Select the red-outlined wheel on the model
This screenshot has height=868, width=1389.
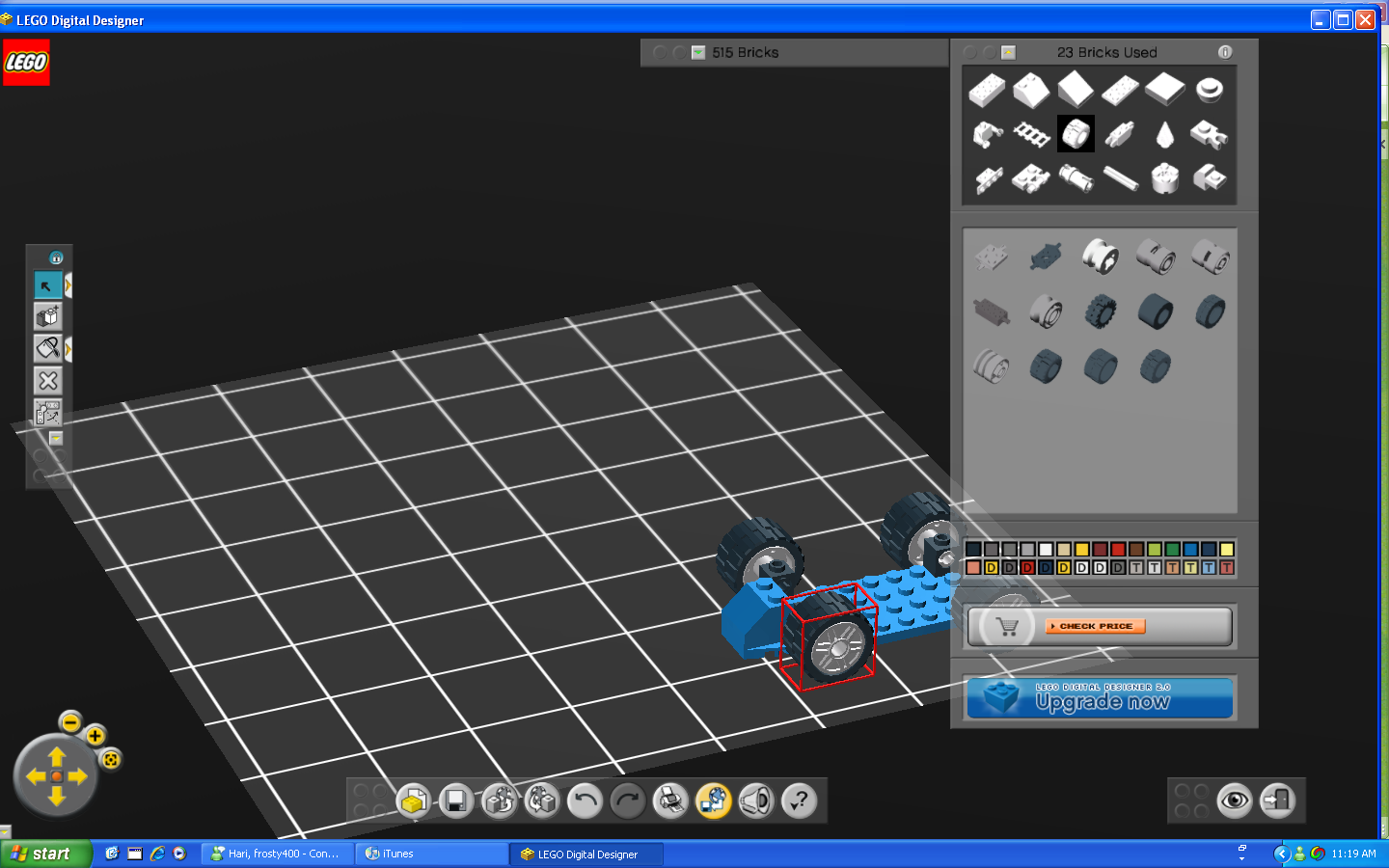coord(830,638)
